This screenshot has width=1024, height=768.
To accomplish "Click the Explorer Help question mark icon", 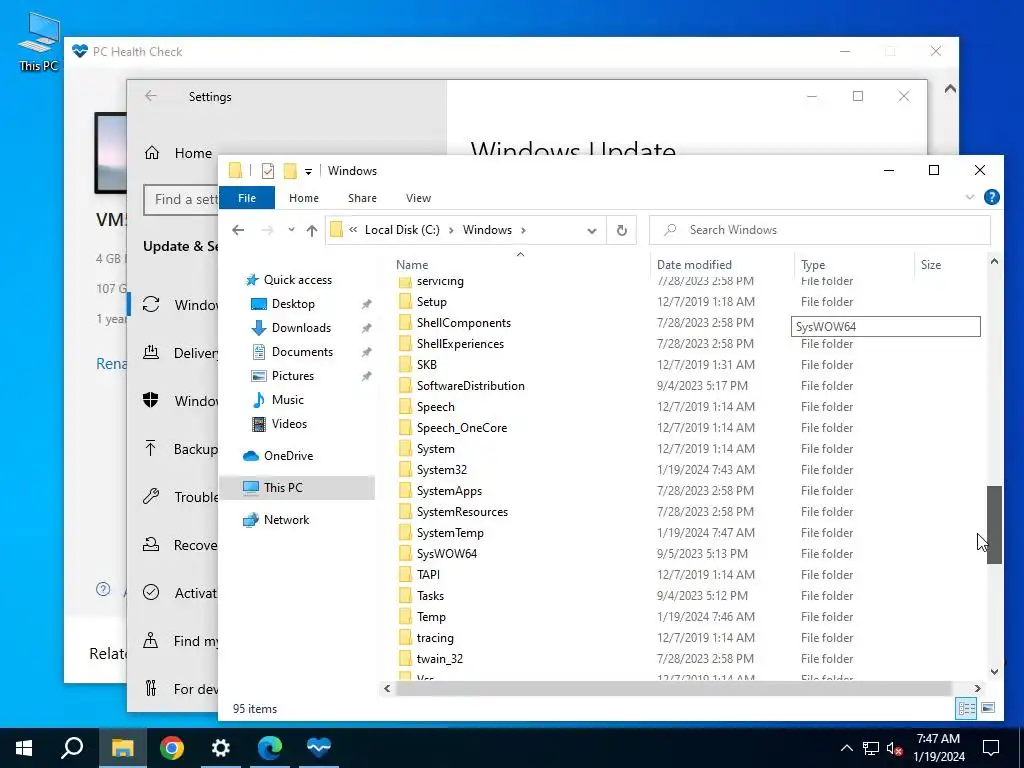I will [x=991, y=197].
